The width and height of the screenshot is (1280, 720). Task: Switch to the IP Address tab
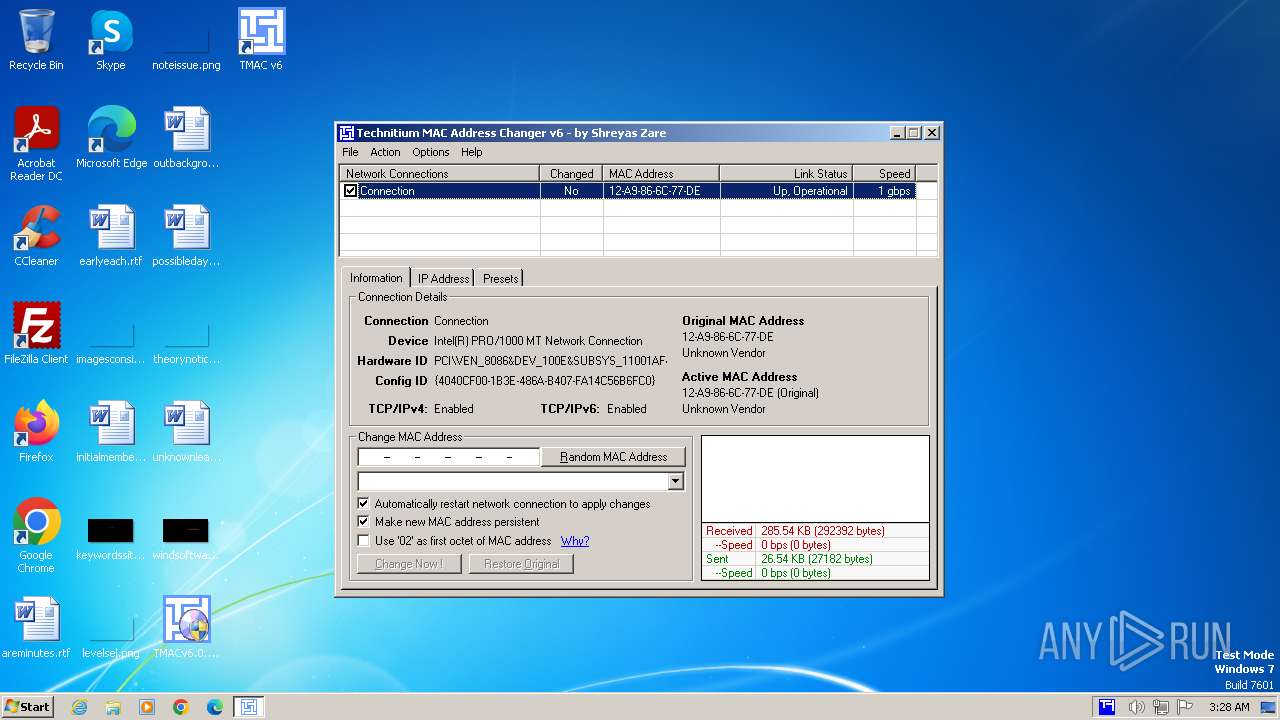point(443,279)
